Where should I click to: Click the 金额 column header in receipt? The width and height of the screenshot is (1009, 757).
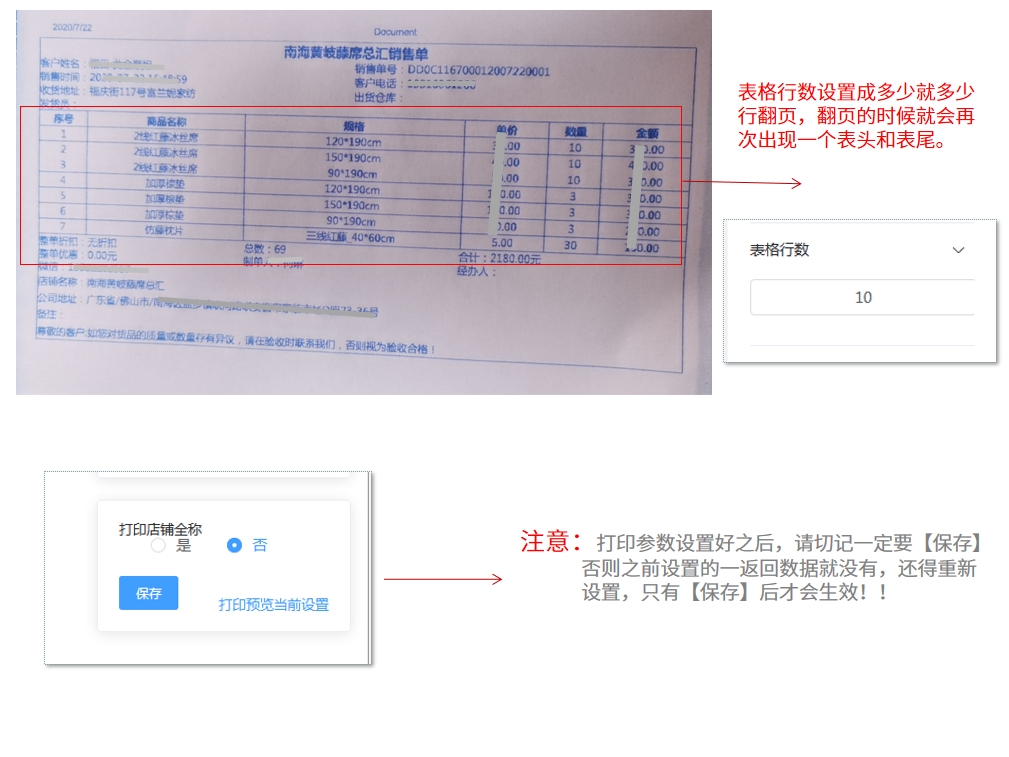click(647, 133)
